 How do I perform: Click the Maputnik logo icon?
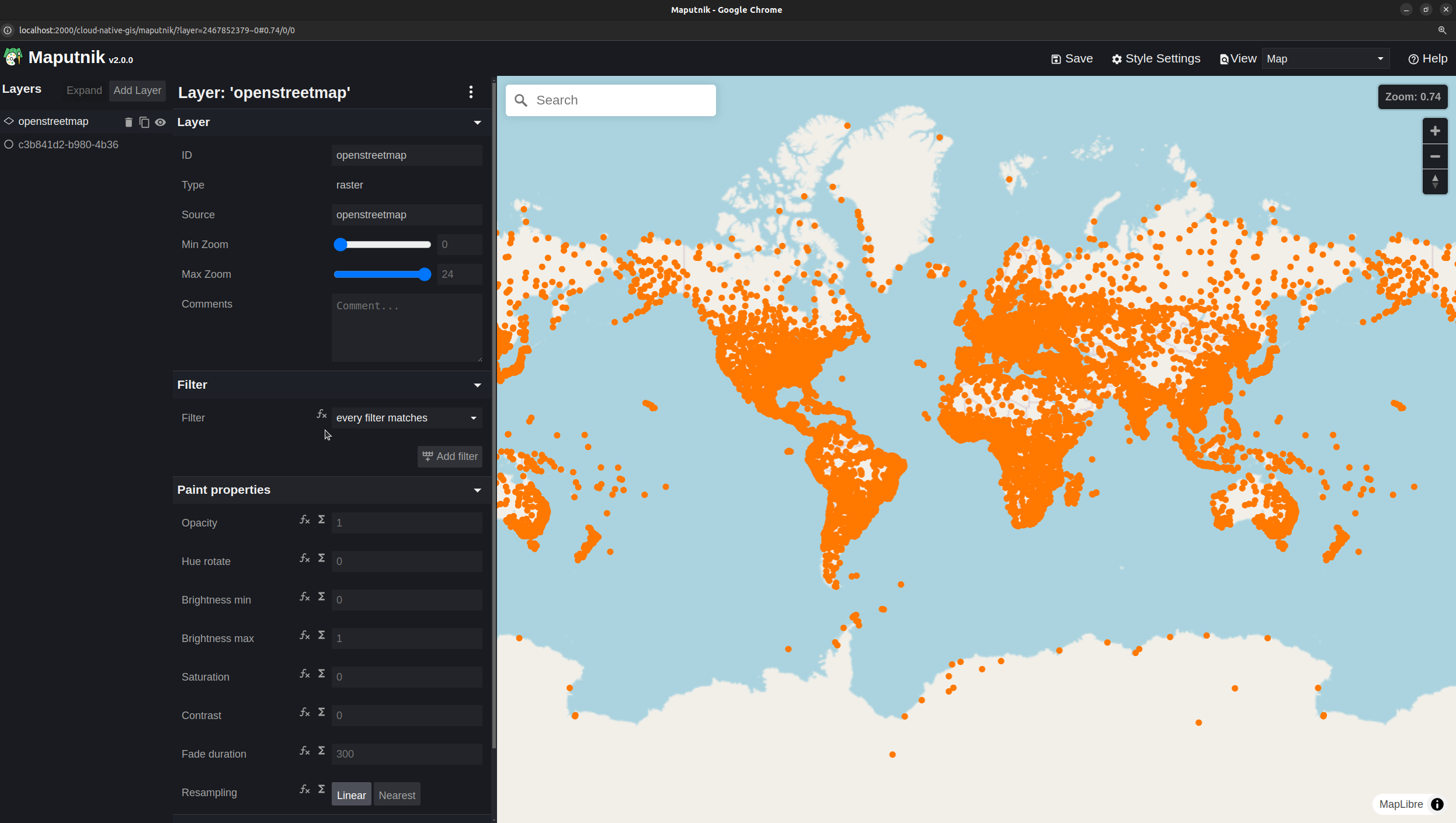coord(13,57)
